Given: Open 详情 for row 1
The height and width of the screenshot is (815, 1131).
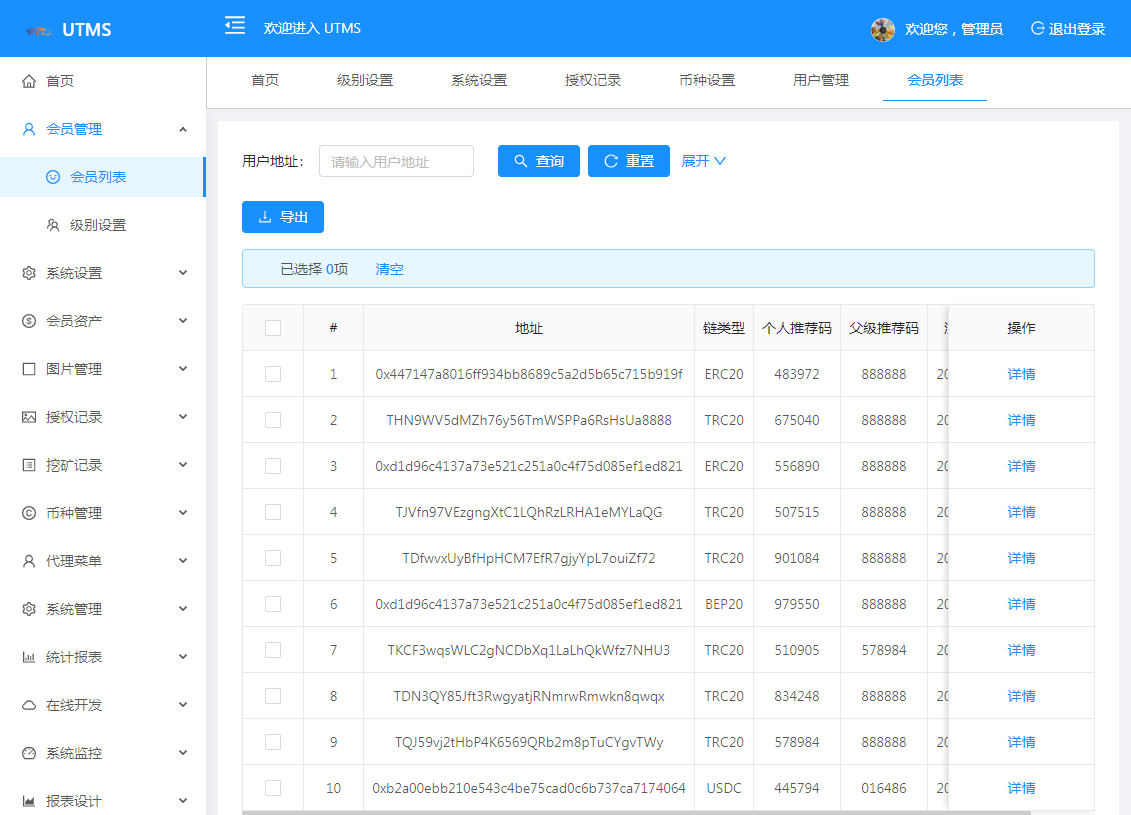Looking at the screenshot, I should [1021, 374].
